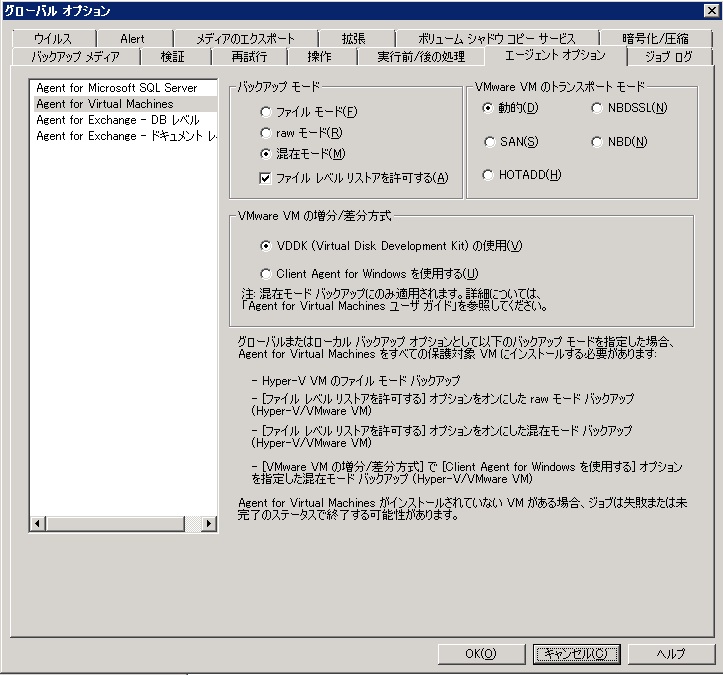Open the バックアップ メディア tab

click(75, 56)
